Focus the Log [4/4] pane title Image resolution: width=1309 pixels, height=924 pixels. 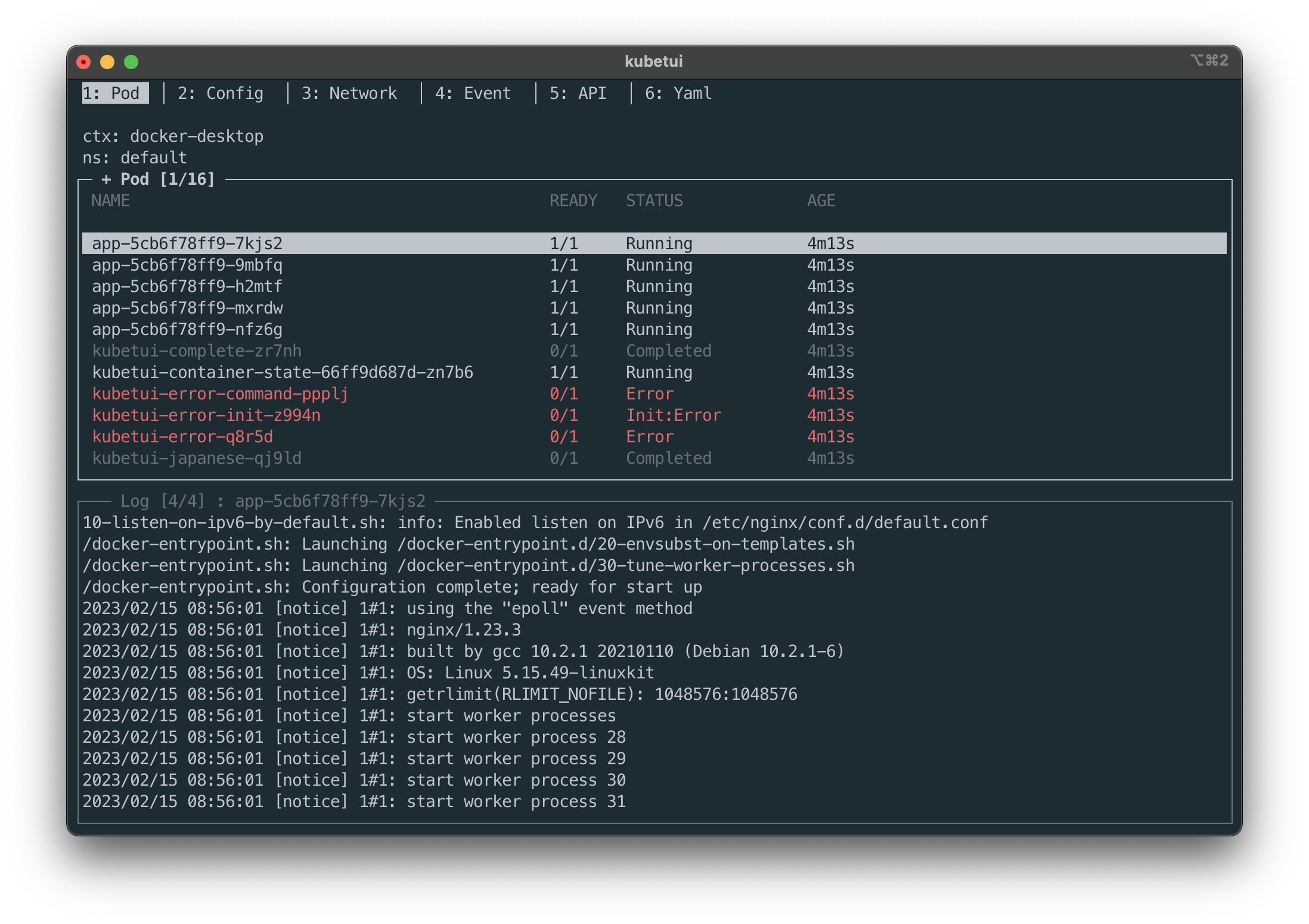[x=272, y=501]
